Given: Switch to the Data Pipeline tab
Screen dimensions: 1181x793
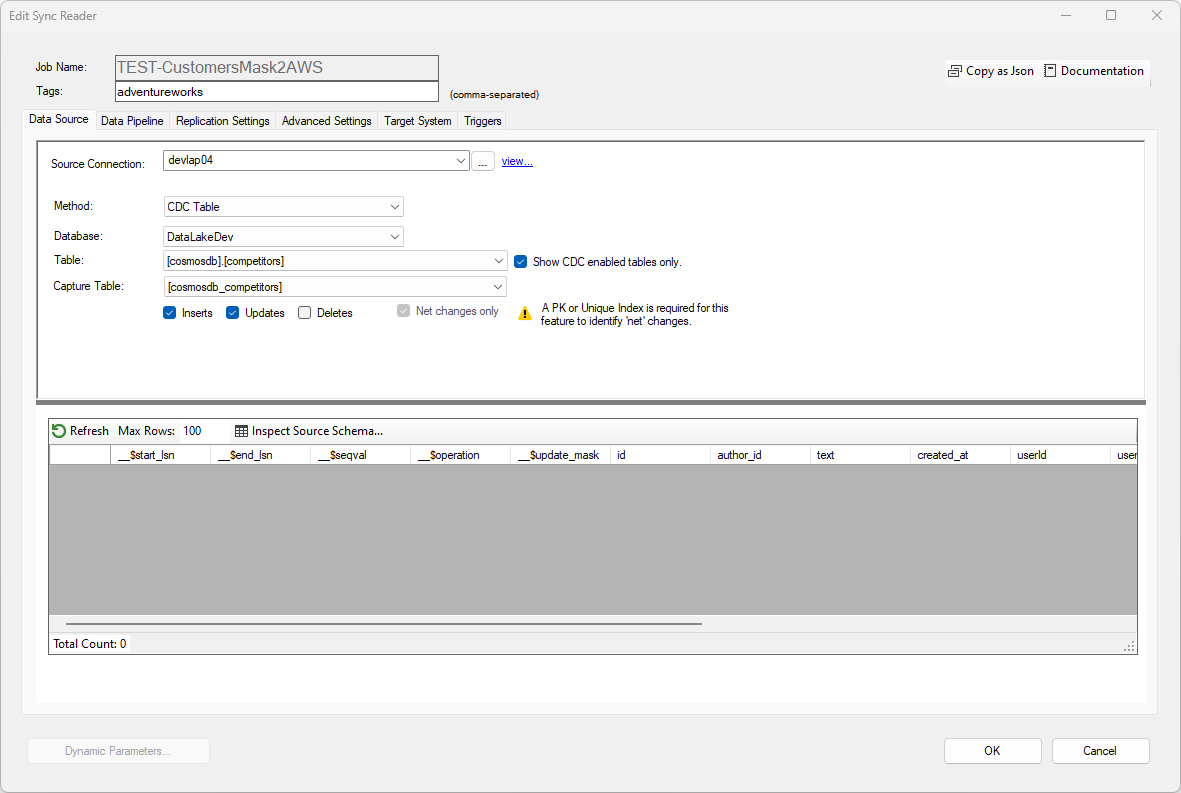Looking at the screenshot, I should (x=133, y=120).
